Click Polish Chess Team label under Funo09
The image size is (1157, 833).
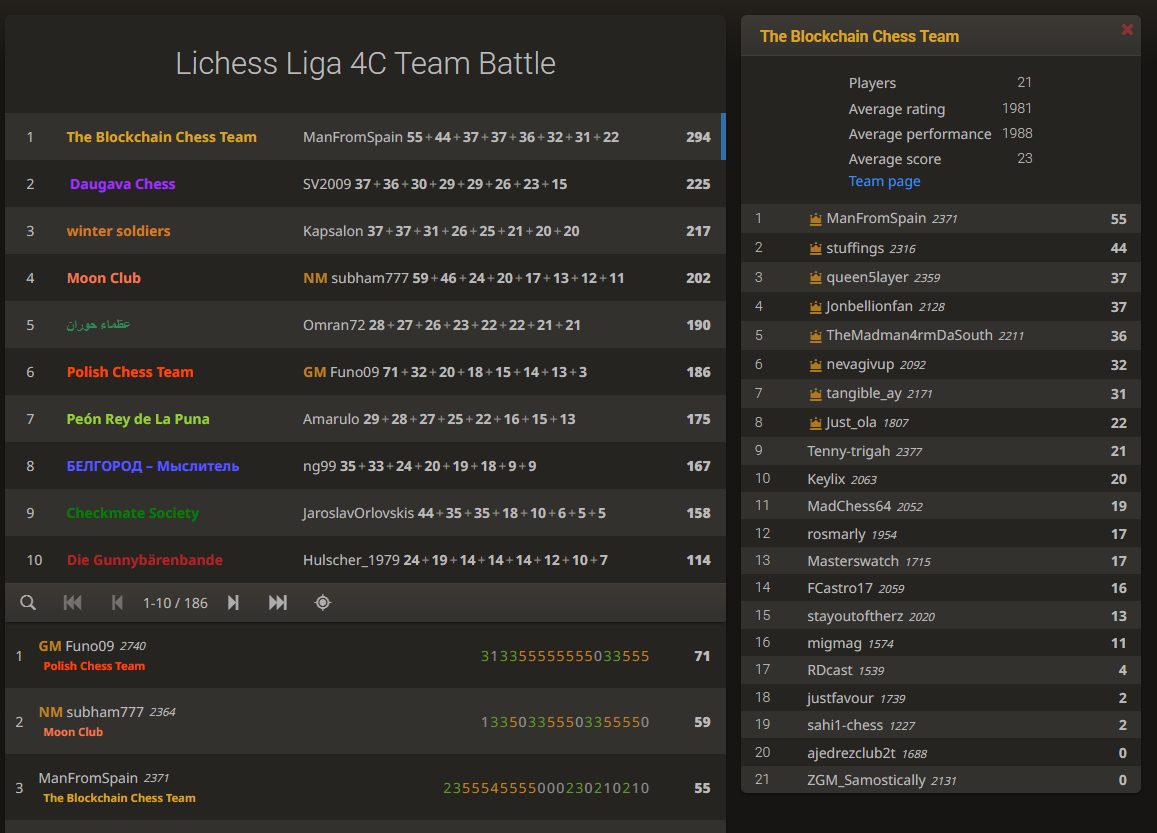(x=94, y=666)
